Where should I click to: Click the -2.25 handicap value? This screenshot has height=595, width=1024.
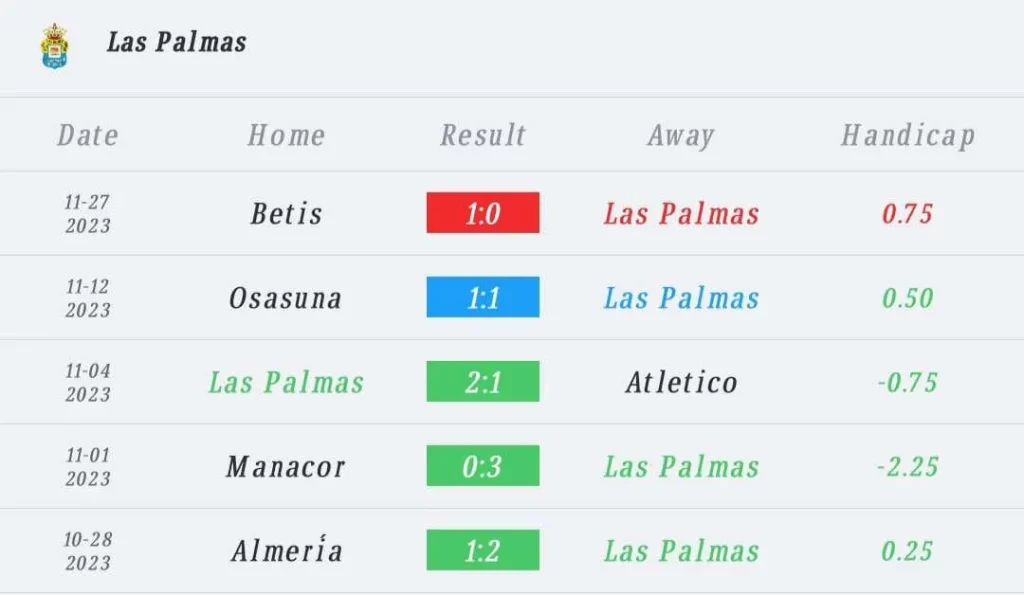908,466
